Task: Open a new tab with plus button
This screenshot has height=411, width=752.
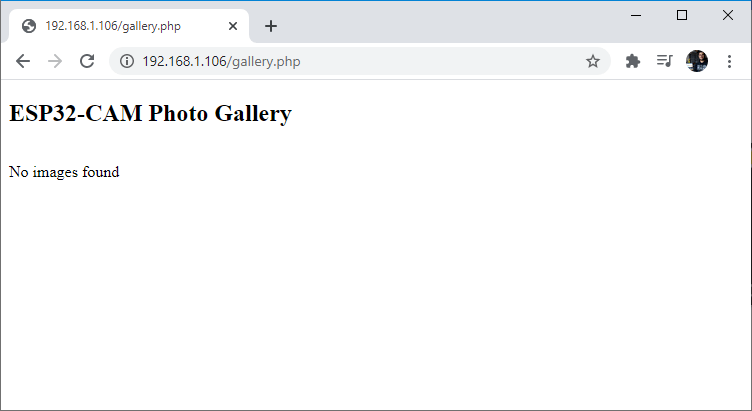Action: [x=270, y=26]
